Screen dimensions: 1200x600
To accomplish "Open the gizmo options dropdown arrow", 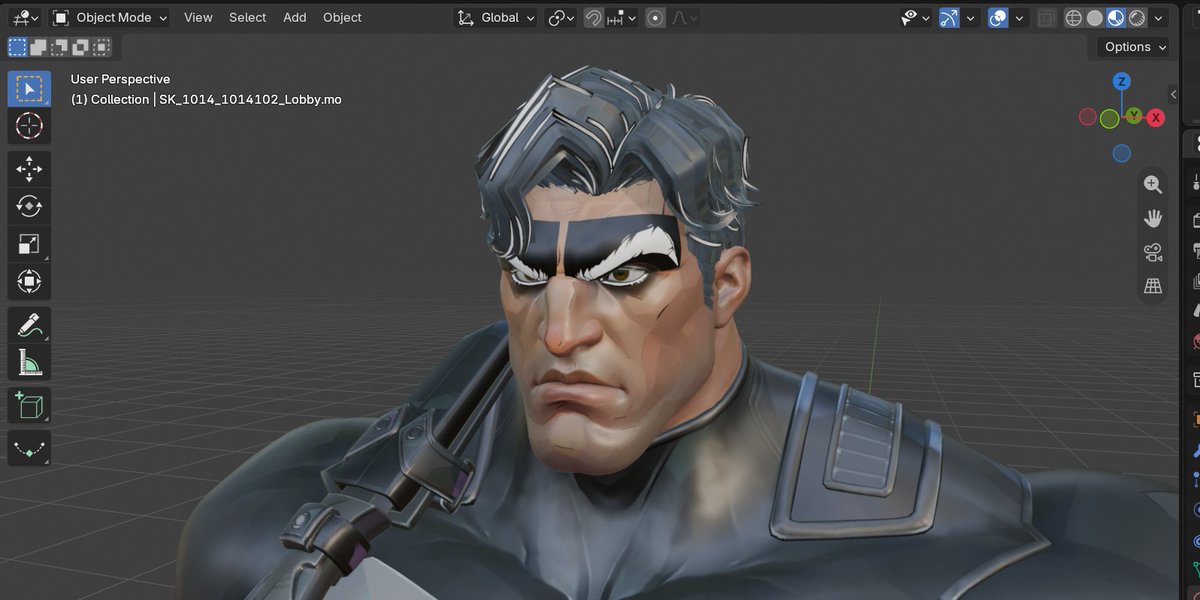I will [x=971, y=17].
